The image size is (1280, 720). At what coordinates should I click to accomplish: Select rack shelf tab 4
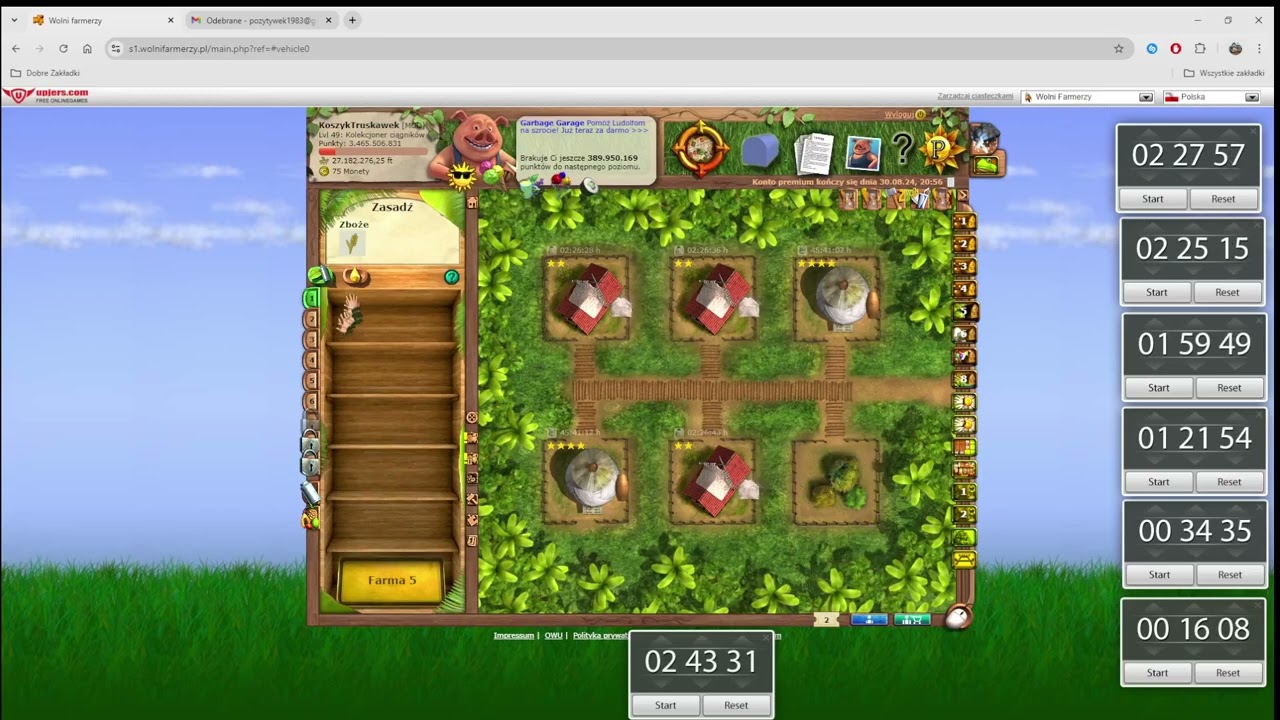311,360
